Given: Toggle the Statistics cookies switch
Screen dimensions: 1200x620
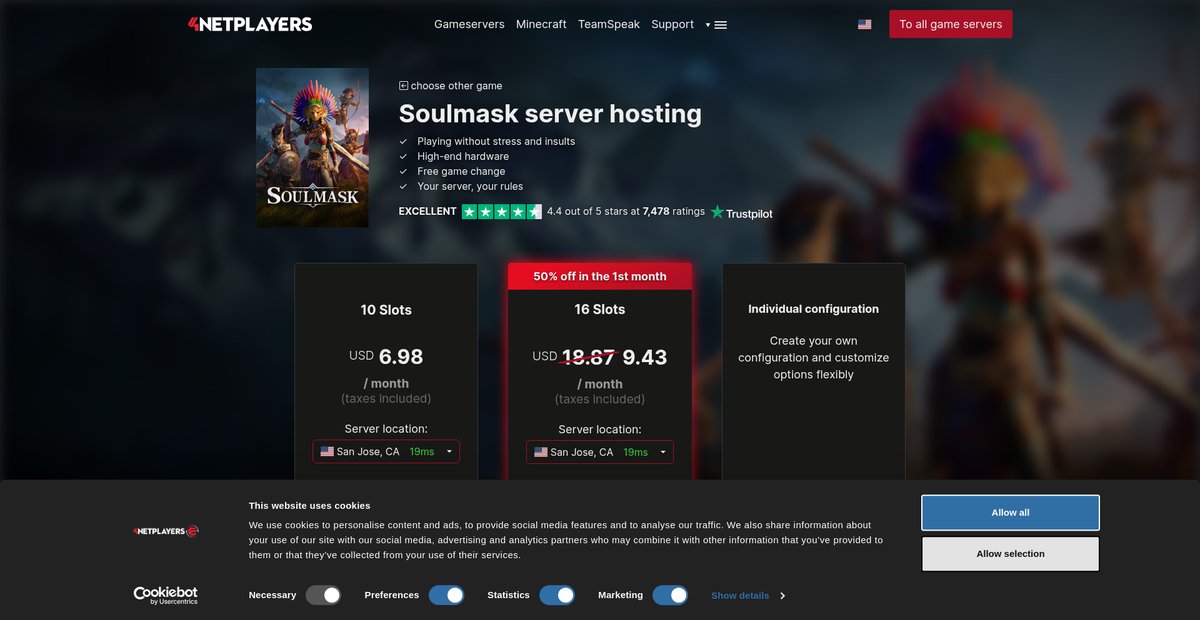Looking at the screenshot, I should click(x=557, y=595).
